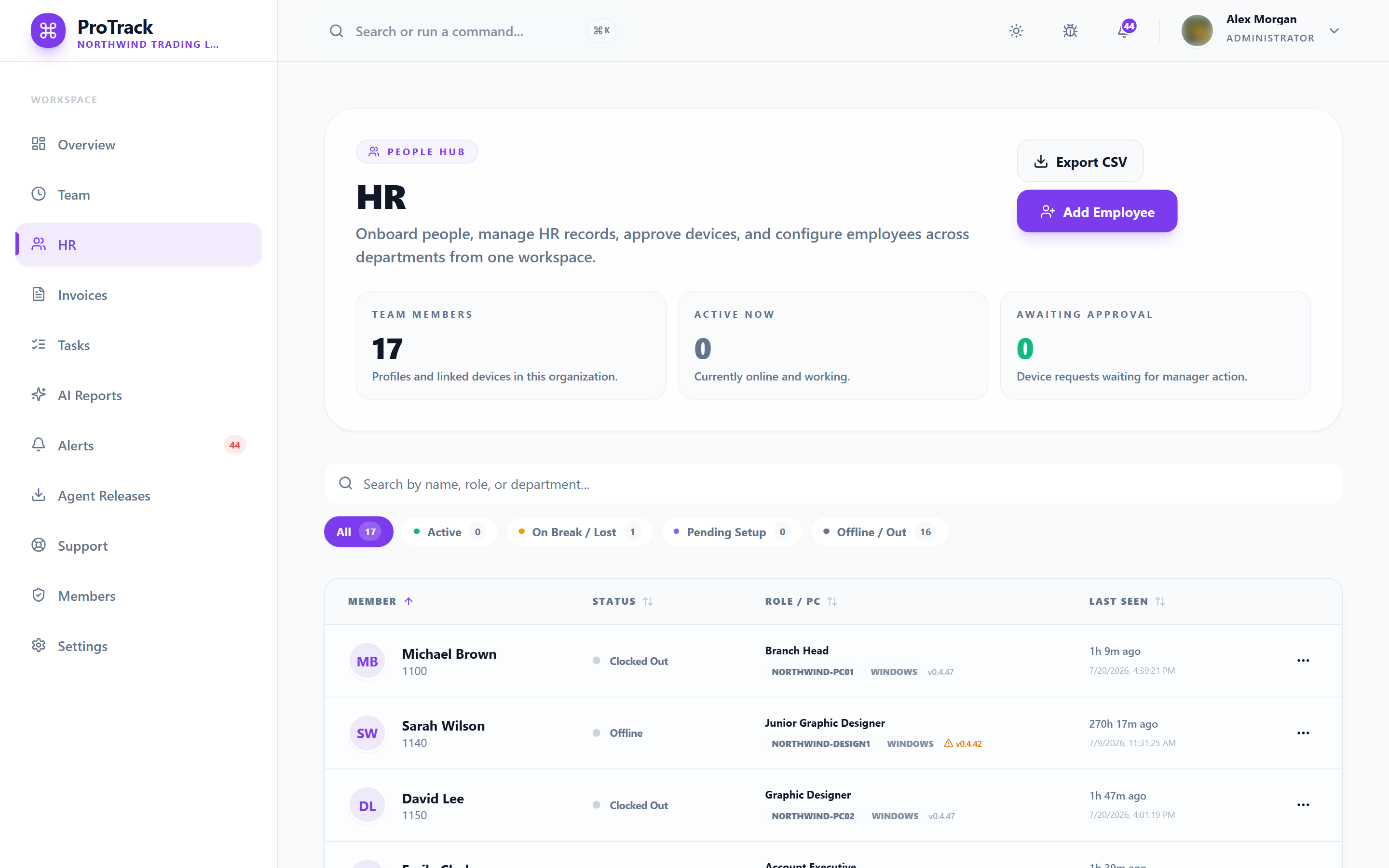The width and height of the screenshot is (1389, 868).
Task: Click the bug report icon in header
Action: click(x=1070, y=31)
